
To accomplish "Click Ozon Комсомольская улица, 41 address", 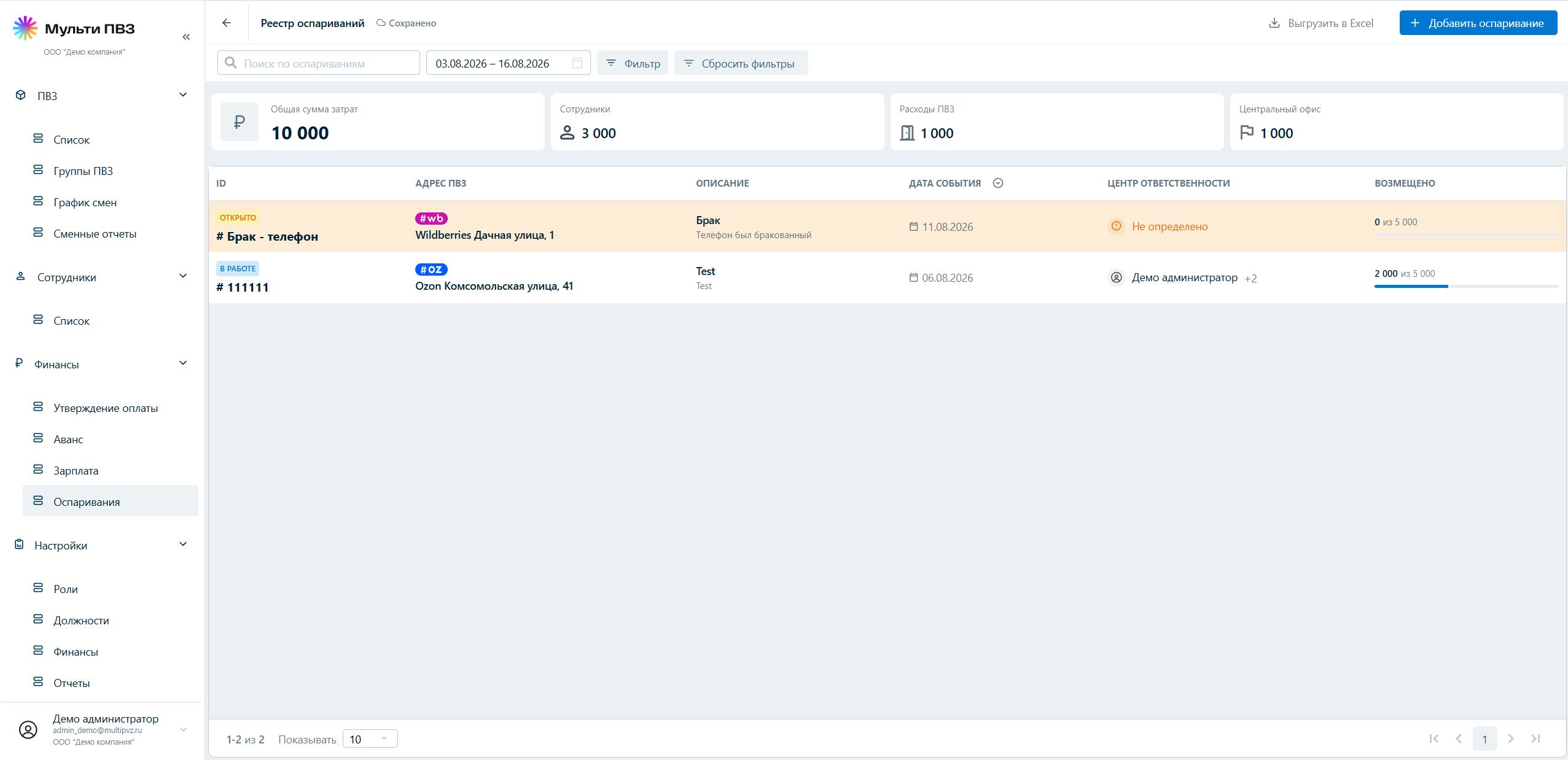I will tap(494, 286).
